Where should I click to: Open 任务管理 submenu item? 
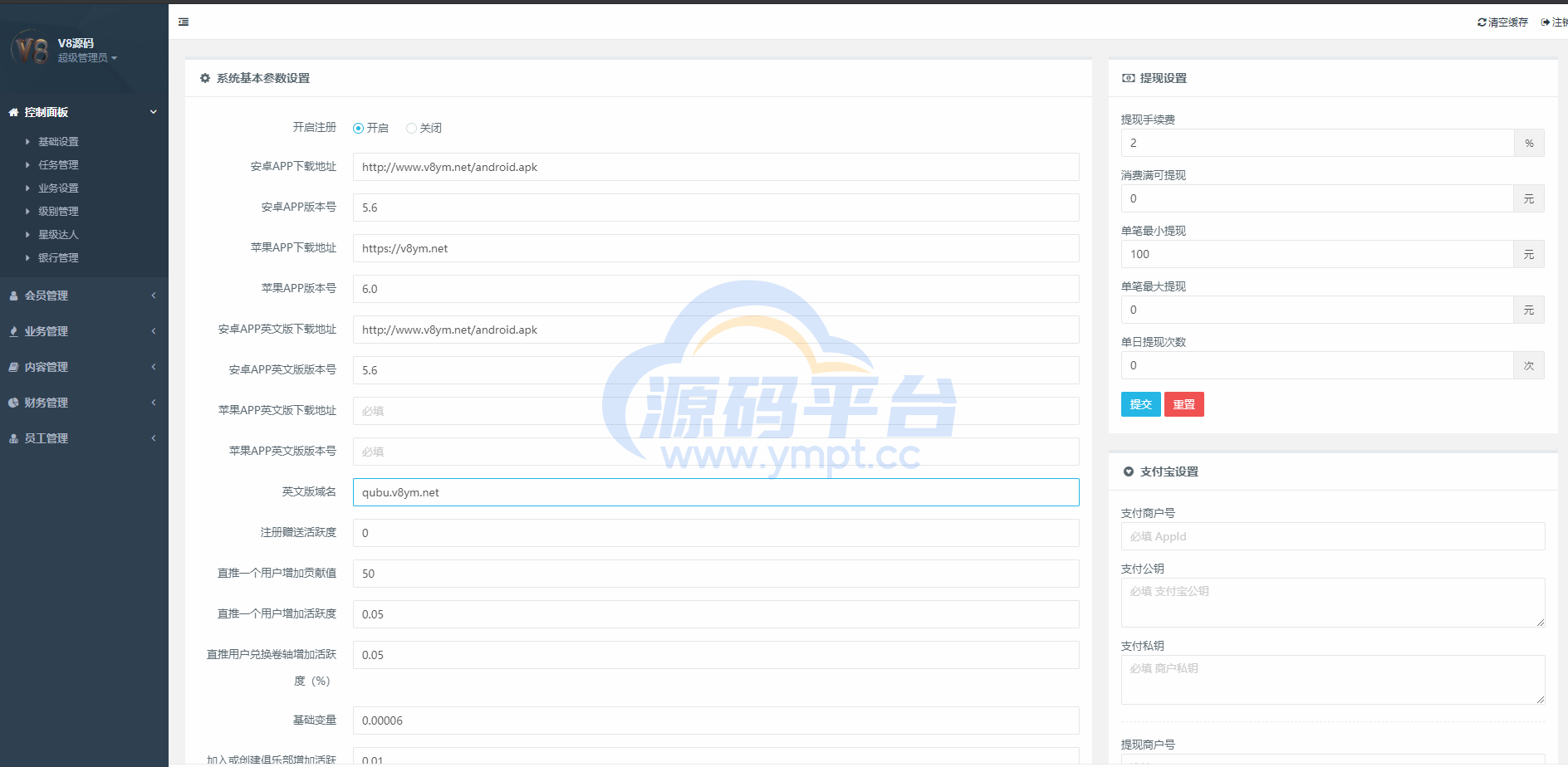[58, 165]
